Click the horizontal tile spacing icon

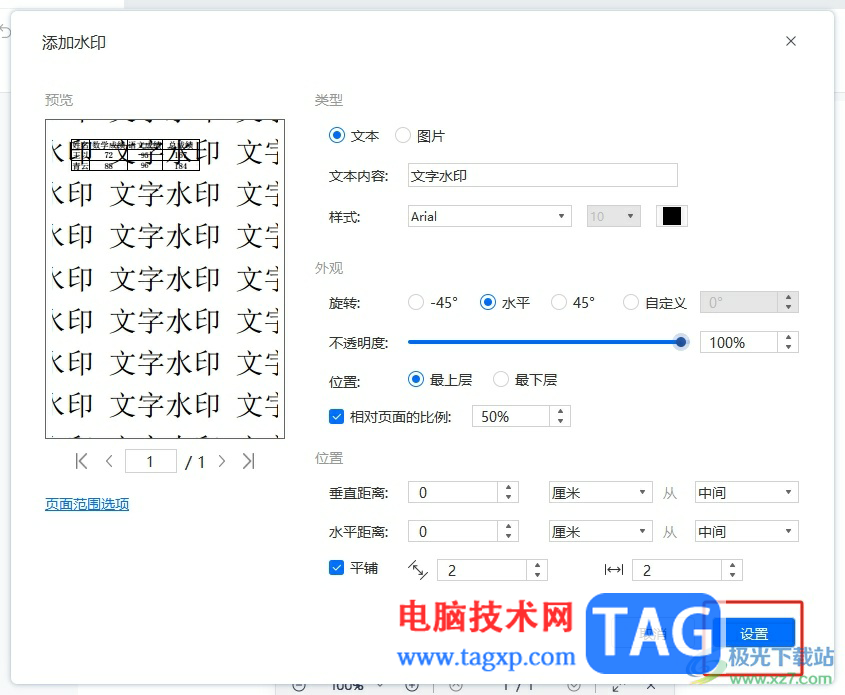click(x=614, y=569)
